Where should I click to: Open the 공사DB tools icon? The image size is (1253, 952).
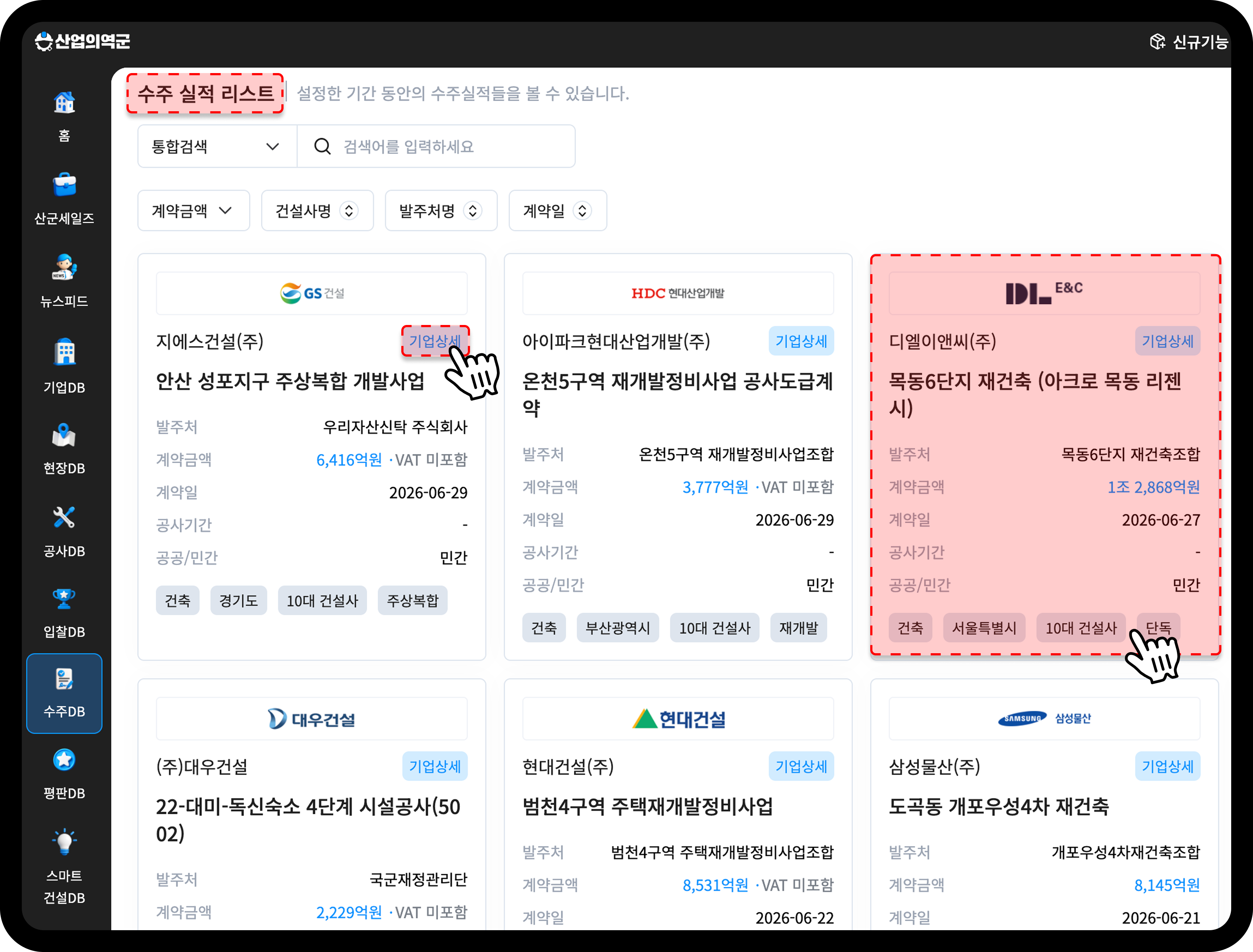coord(64,517)
